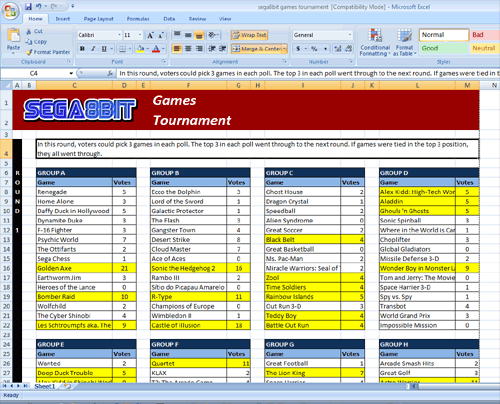500x404 pixels.
Task: Grow the font size
Action: click(x=150, y=35)
